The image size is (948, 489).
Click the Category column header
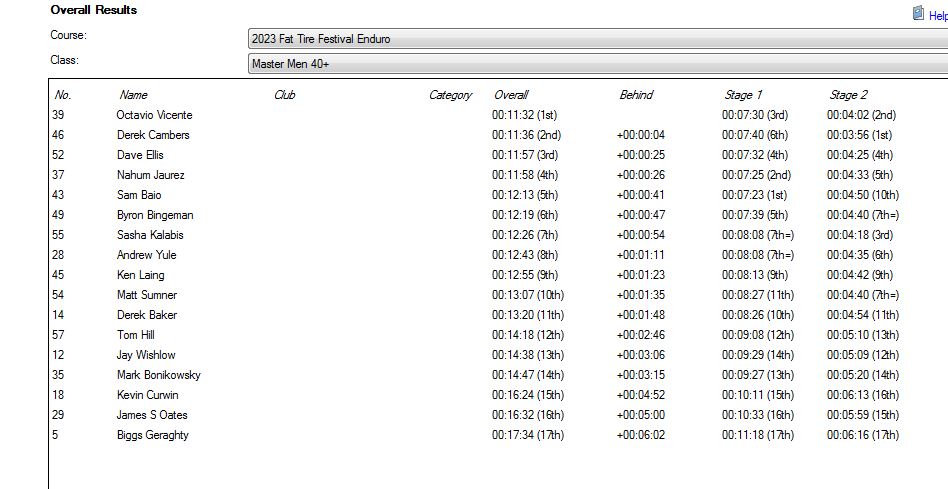[450, 95]
